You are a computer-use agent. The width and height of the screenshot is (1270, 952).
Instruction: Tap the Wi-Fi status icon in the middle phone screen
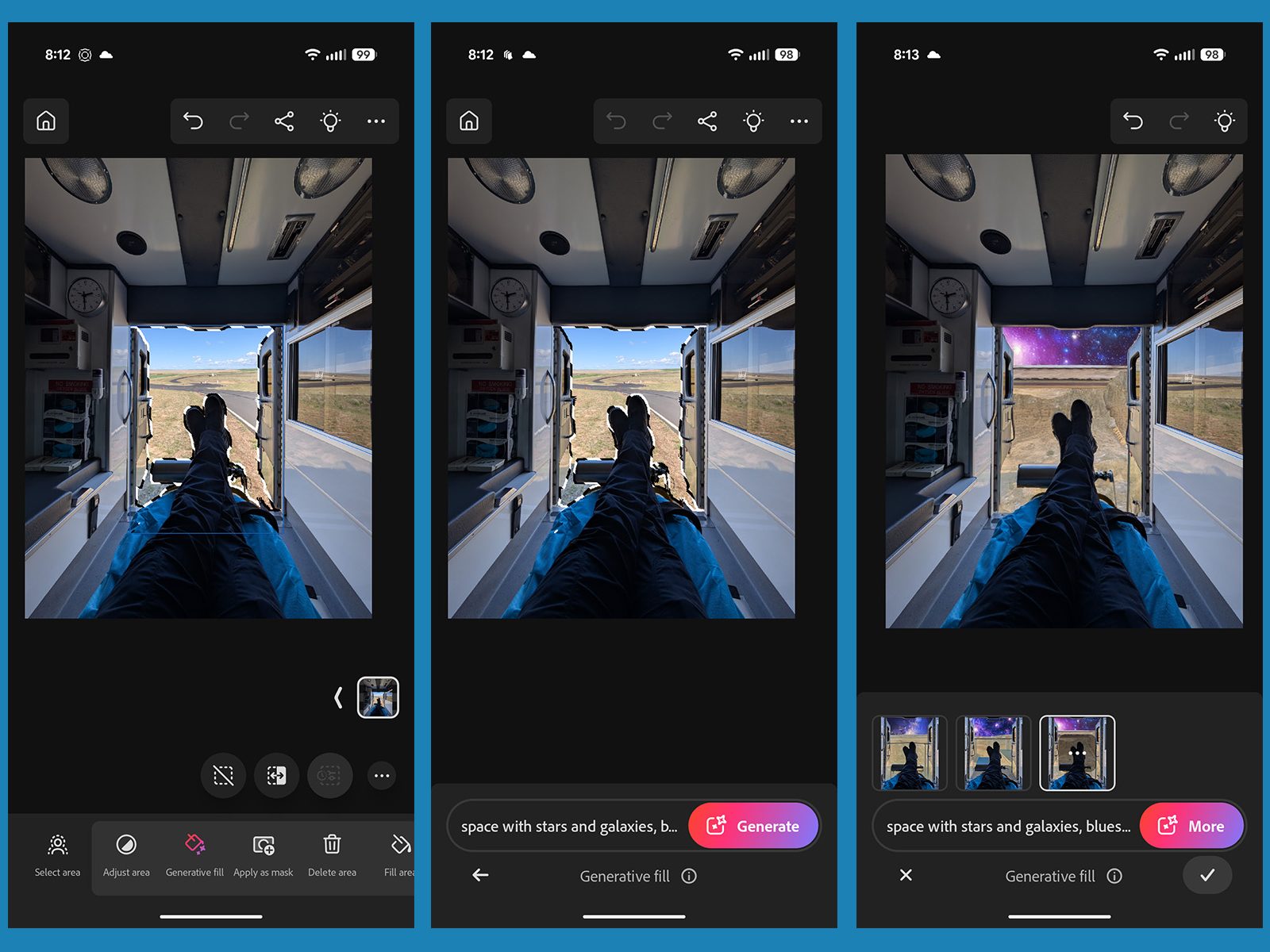pos(736,55)
